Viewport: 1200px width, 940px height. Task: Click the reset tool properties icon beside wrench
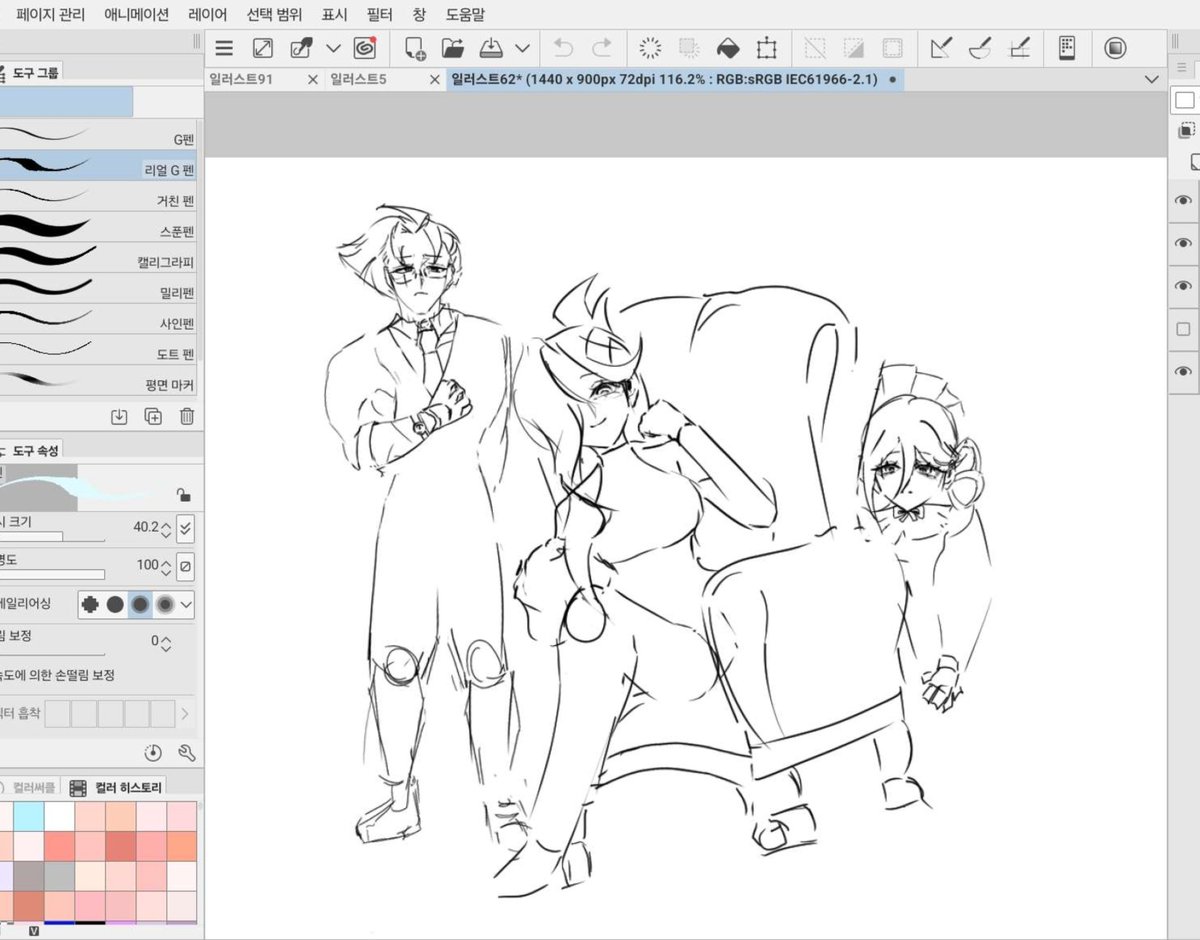pyautogui.click(x=153, y=752)
